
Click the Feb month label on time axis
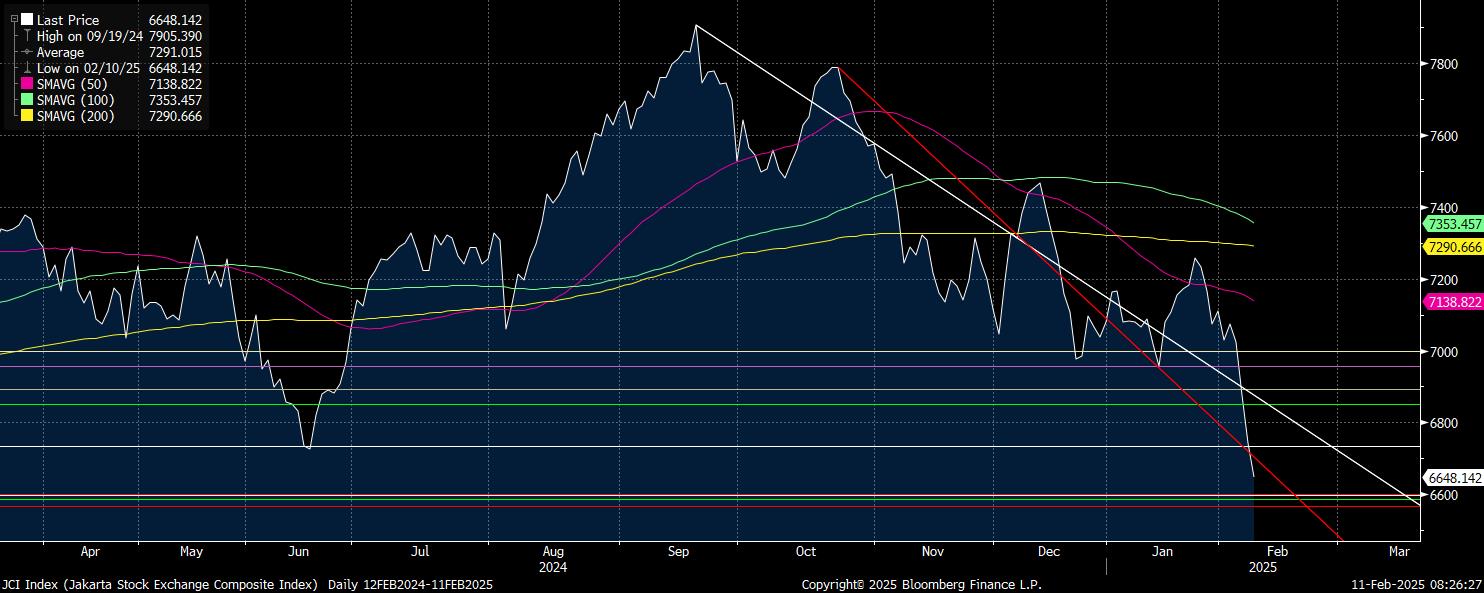[1277, 551]
